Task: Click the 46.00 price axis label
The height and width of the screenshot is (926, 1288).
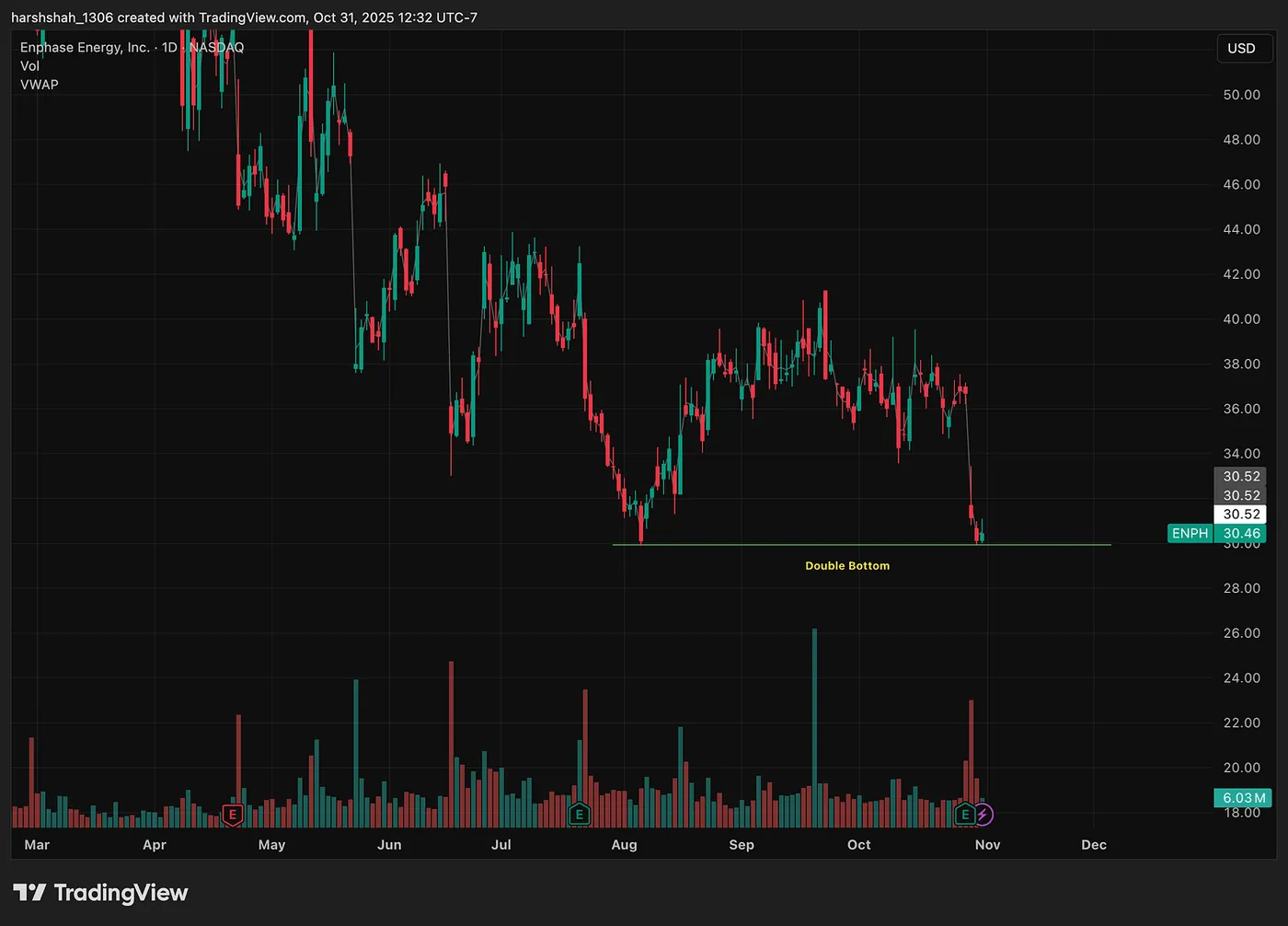Action: 1241,184
